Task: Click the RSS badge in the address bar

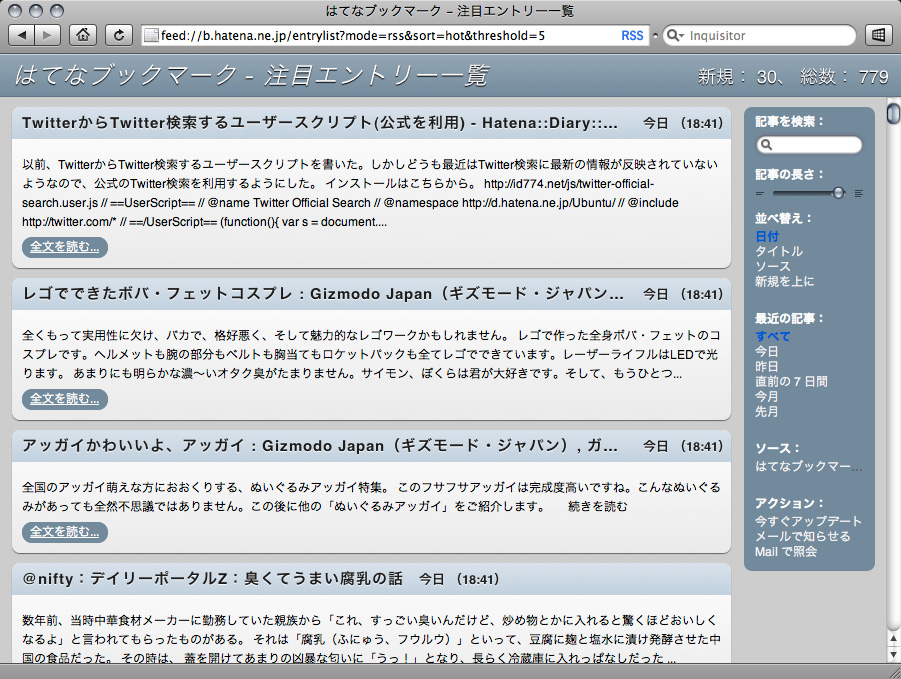Action: [x=632, y=36]
